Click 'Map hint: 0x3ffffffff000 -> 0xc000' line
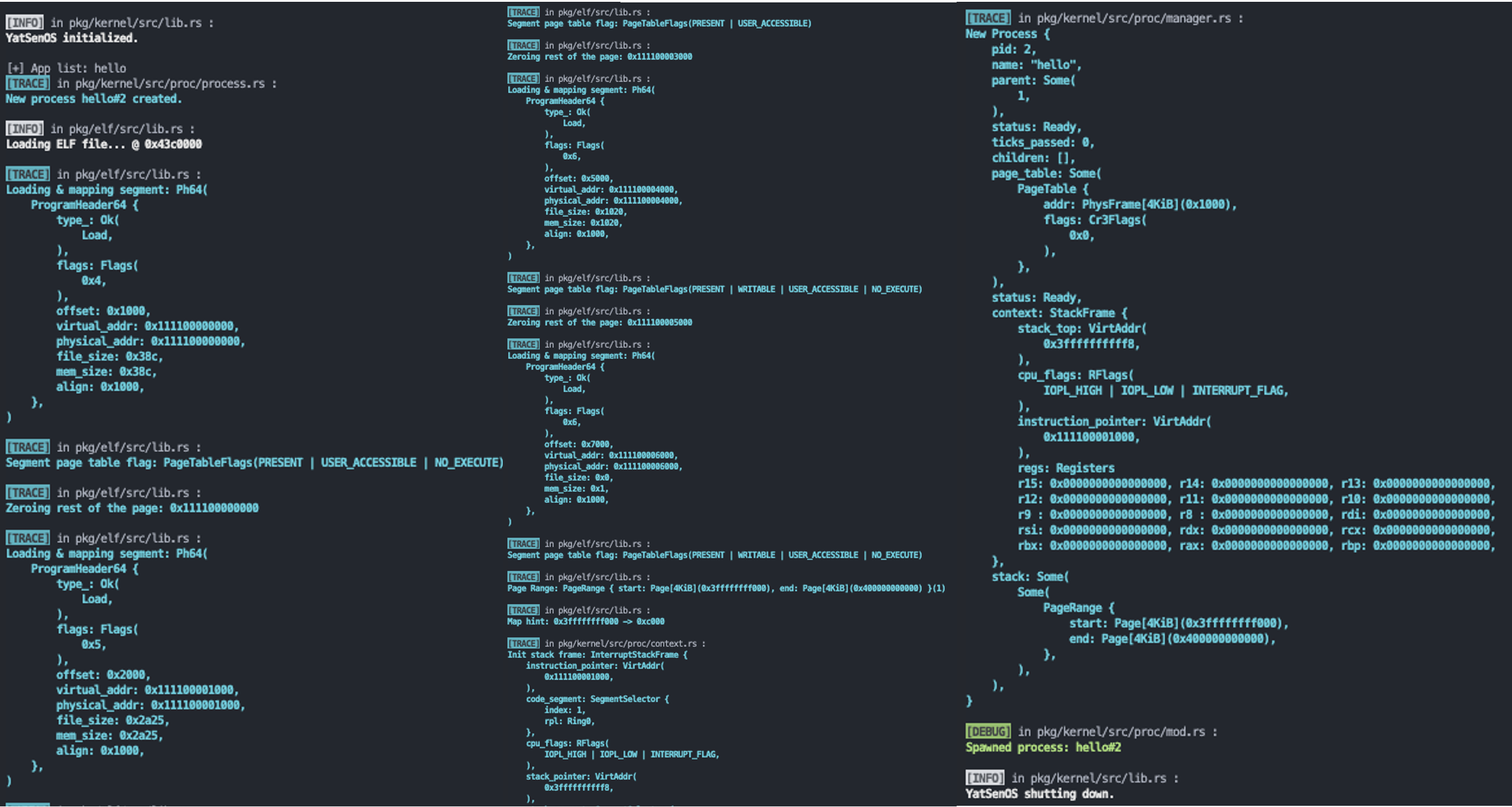 point(586,621)
